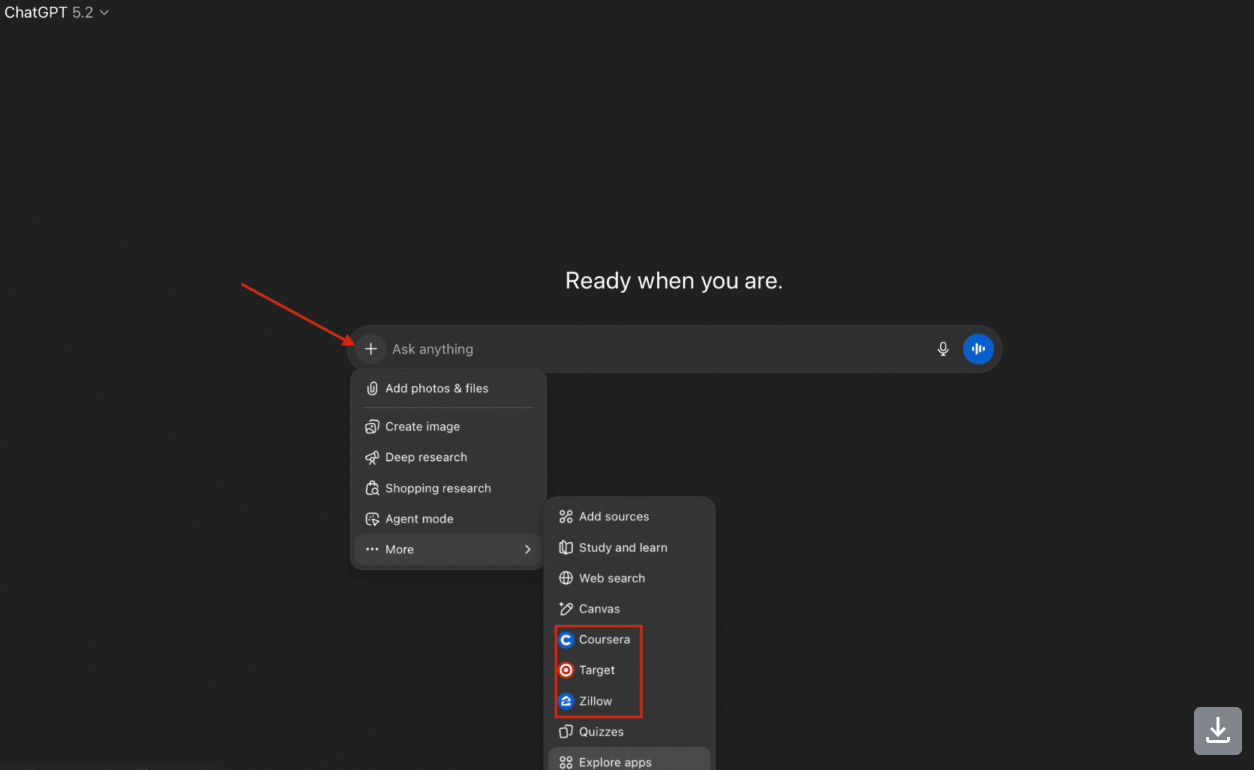Click the plus attachment button
This screenshot has height=770, width=1254.
point(371,349)
